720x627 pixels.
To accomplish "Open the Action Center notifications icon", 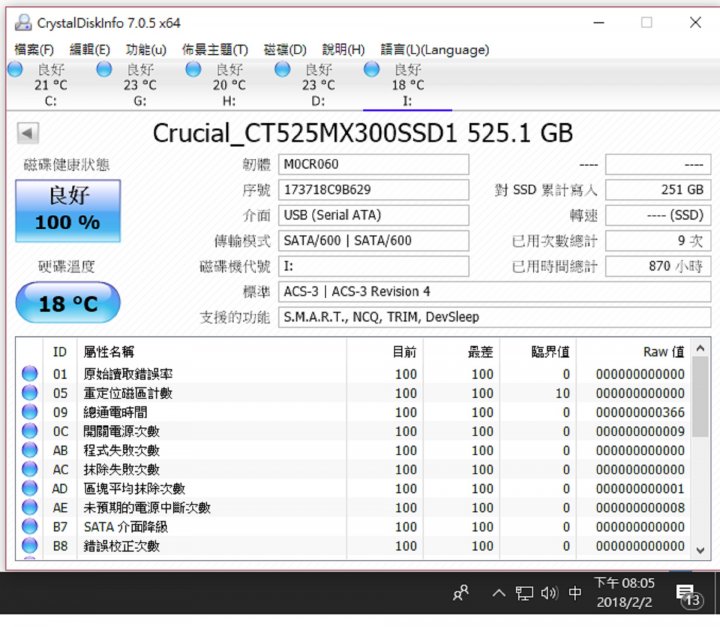I will [688, 595].
